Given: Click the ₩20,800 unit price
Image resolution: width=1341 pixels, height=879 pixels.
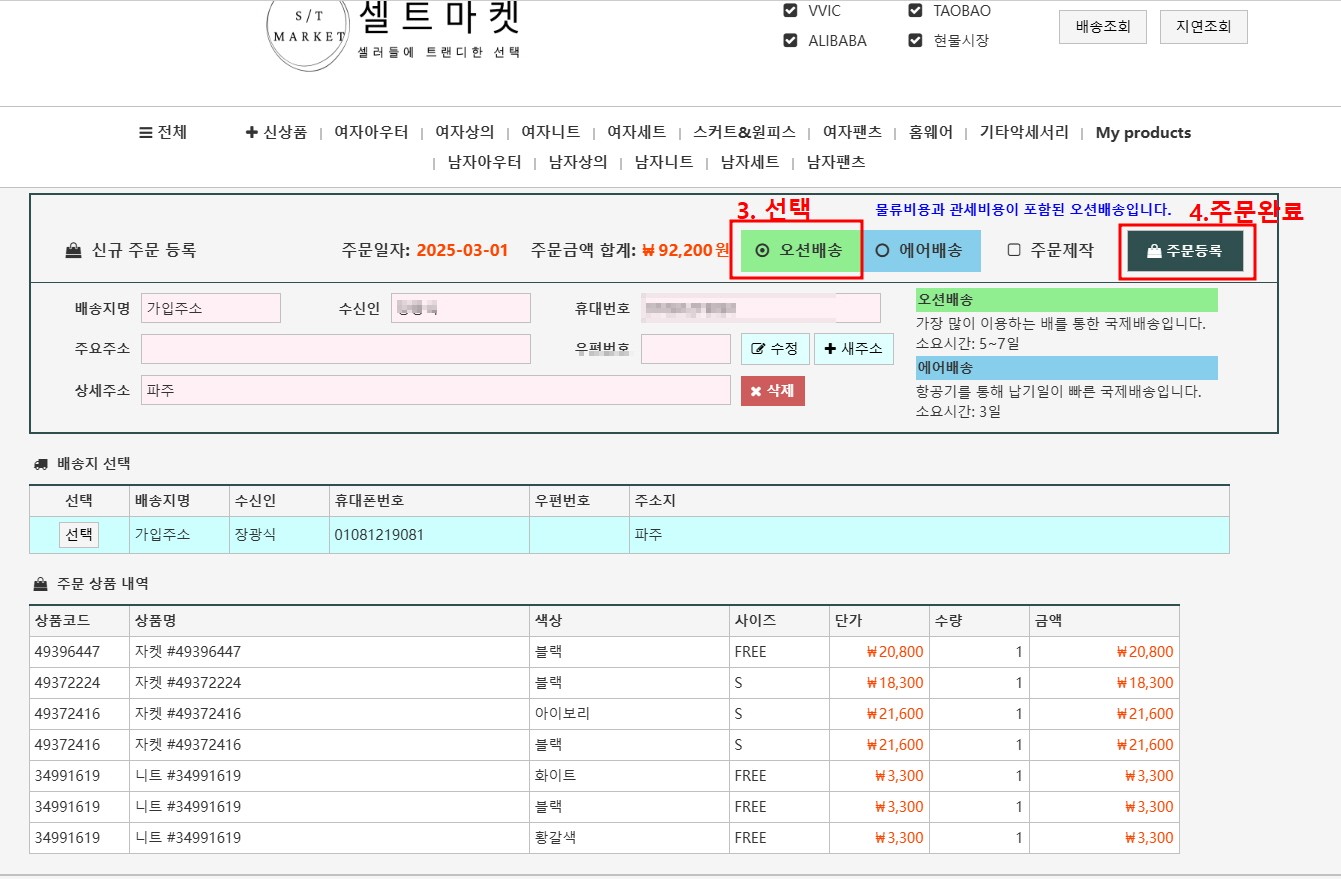Looking at the screenshot, I should point(895,652).
